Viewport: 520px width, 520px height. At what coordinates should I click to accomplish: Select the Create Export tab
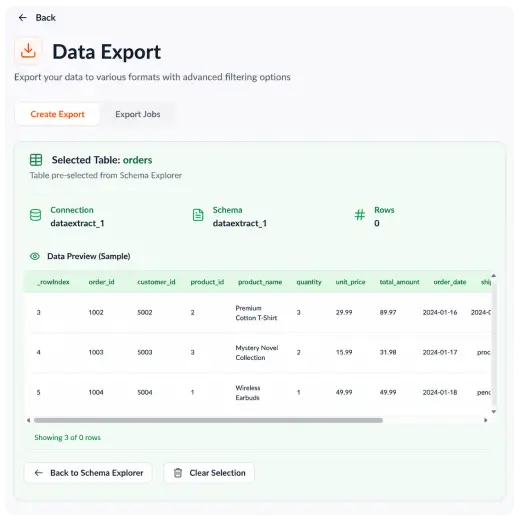[57, 114]
